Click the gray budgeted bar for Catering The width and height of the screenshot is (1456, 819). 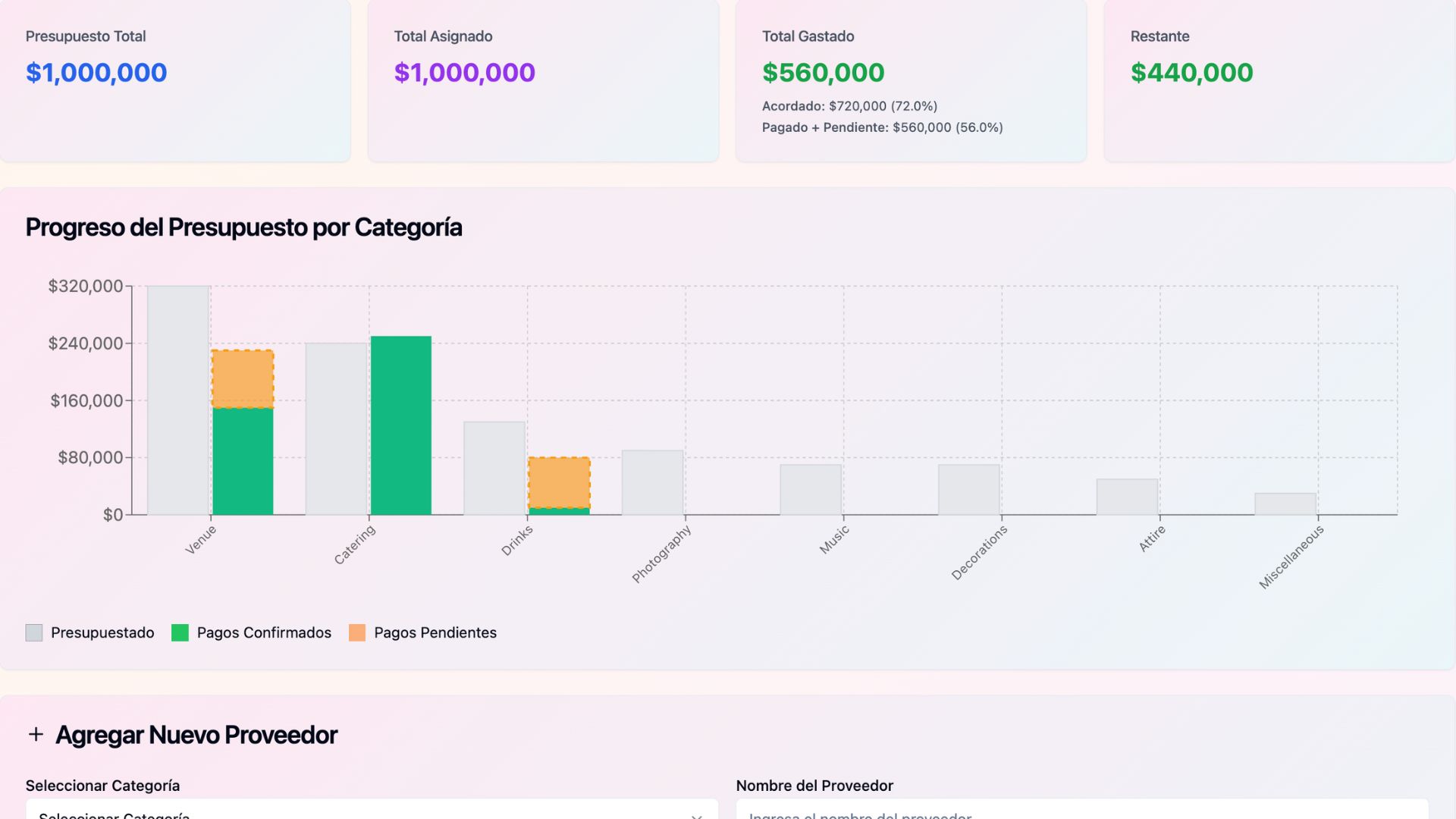(x=337, y=429)
